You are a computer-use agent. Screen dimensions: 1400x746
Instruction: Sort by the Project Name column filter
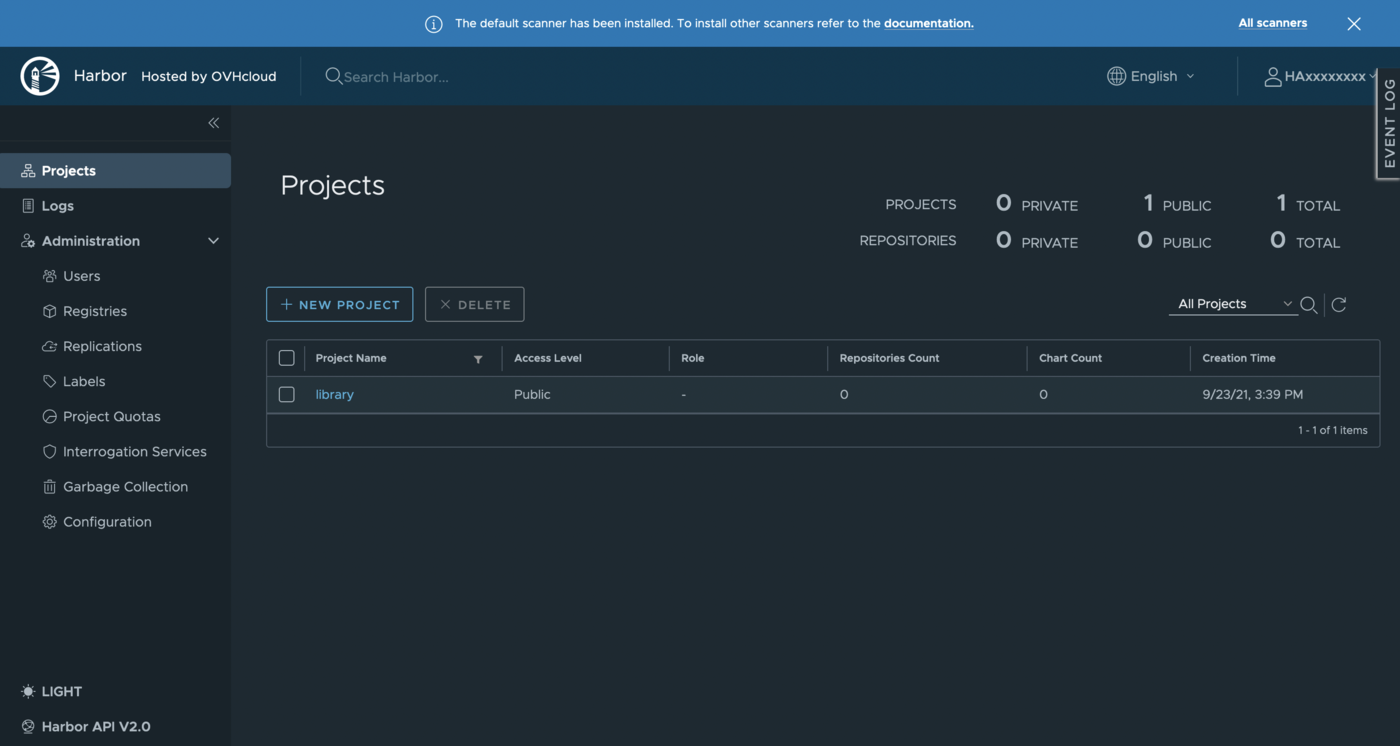click(x=478, y=358)
